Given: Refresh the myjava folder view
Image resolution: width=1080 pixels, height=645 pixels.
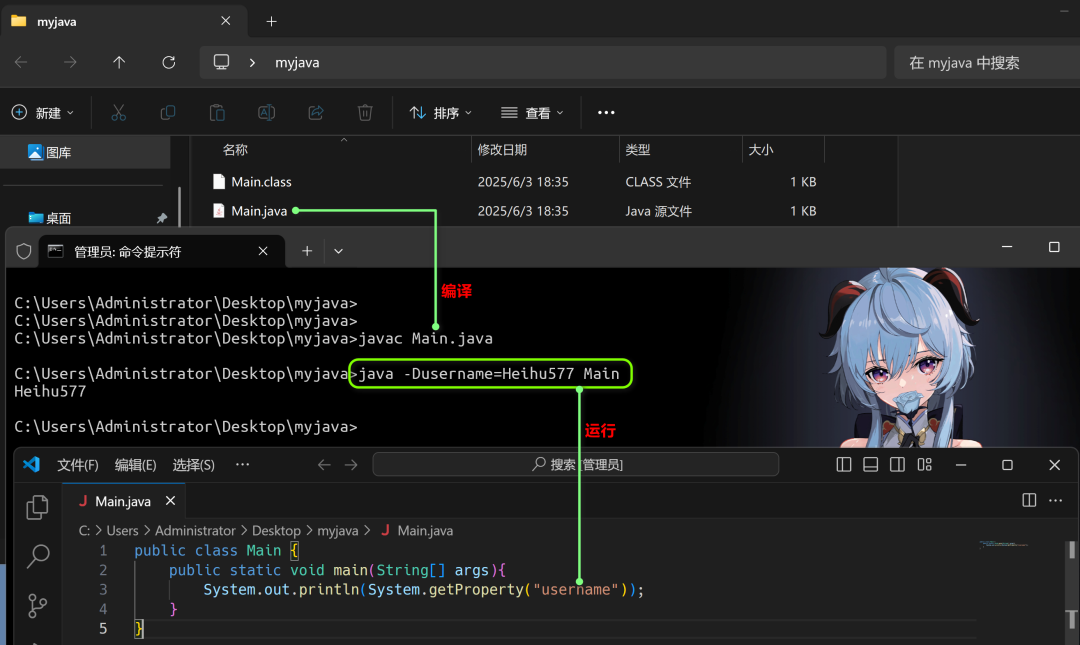Looking at the screenshot, I should point(169,63).
